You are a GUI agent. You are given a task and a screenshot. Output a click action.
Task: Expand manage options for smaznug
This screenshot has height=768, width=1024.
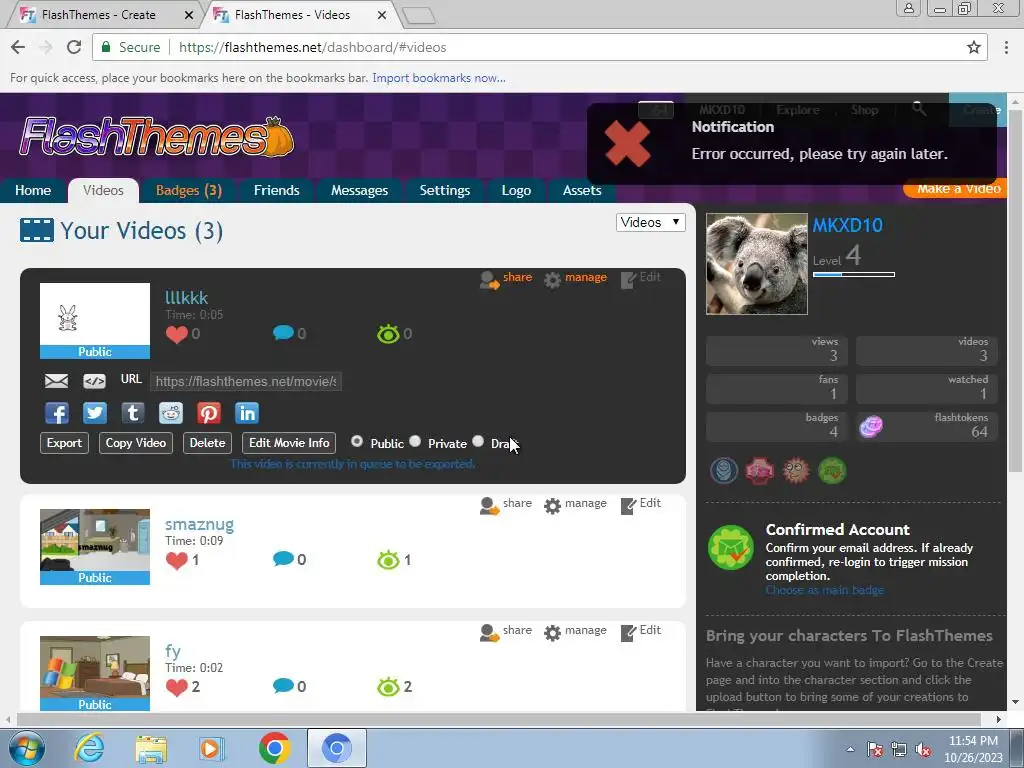click(x=575, y=504)
